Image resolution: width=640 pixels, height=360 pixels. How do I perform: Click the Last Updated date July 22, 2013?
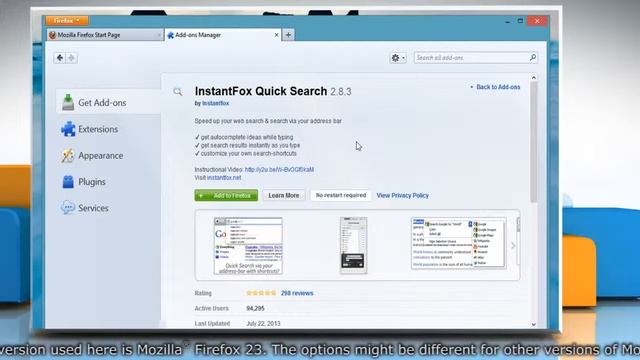click(x=263, y=323)
